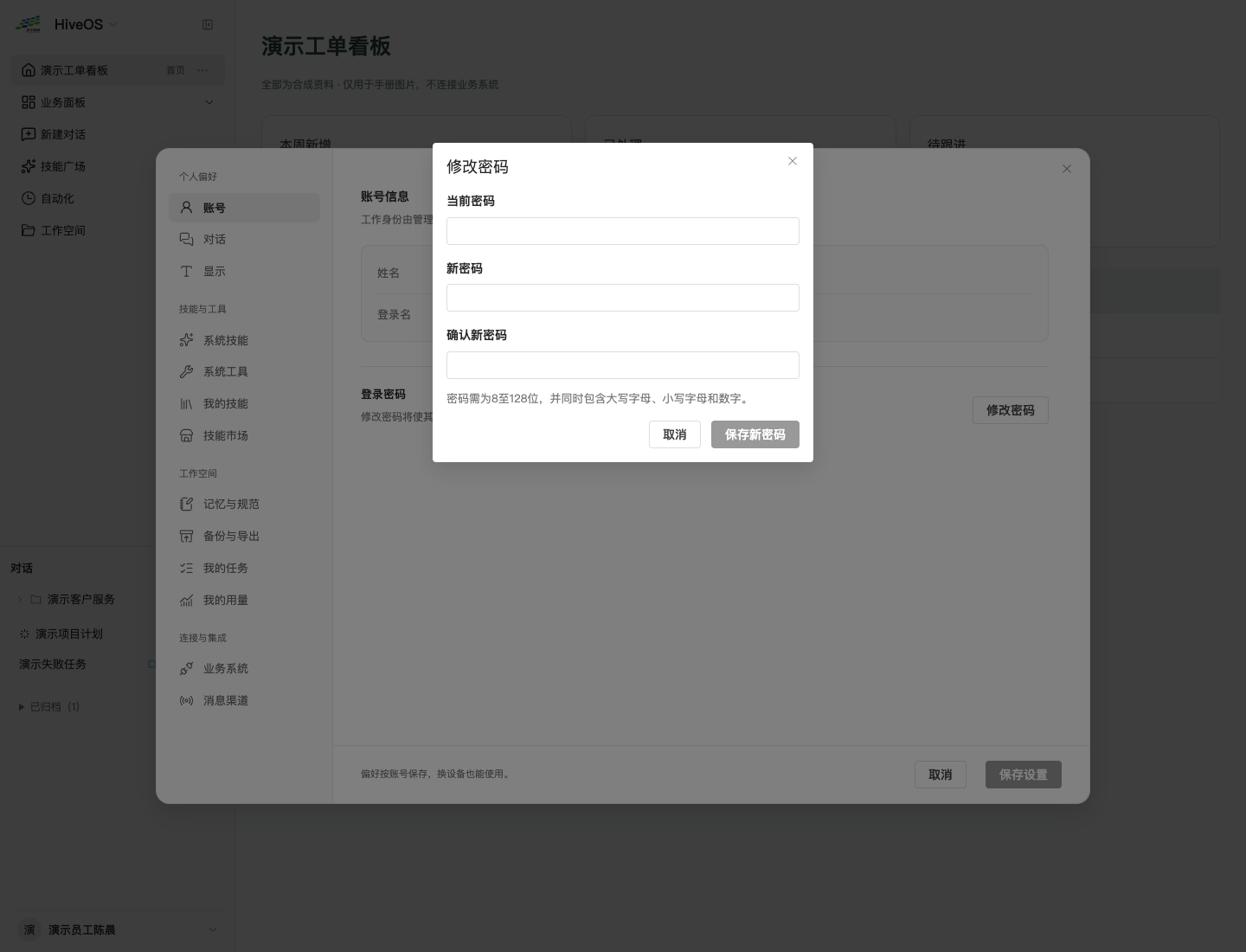Image resolution: width=1246 pixels, height=952 pixels.
Task: Click the 技能广场 sparkle icon
Action: click(x=29, y=166)
